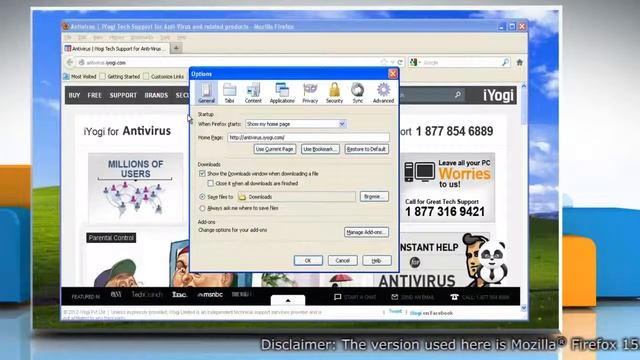Image resolution: width=640 pixels, height=360 pixels.
Task: Click the Tweet link in footer
Action: [395, 311]
